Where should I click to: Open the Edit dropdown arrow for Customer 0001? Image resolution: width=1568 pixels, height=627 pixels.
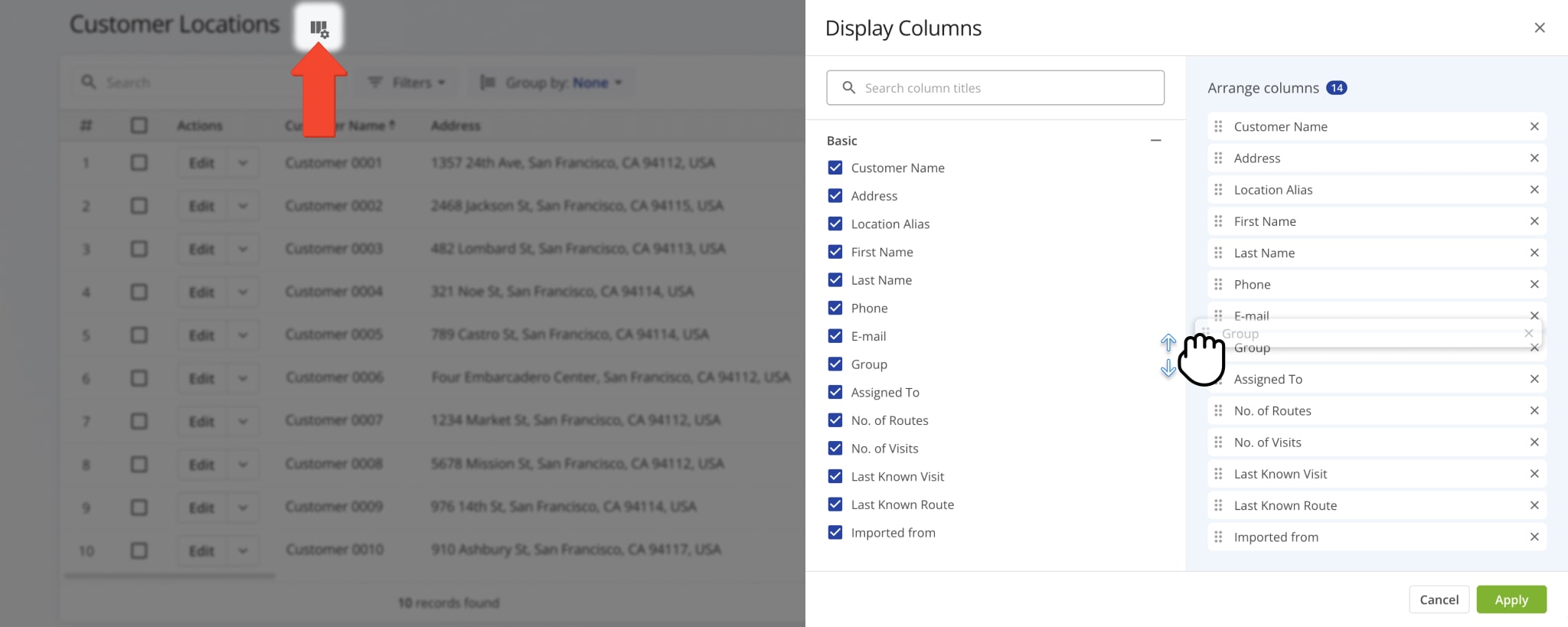(x=243, y=163)
